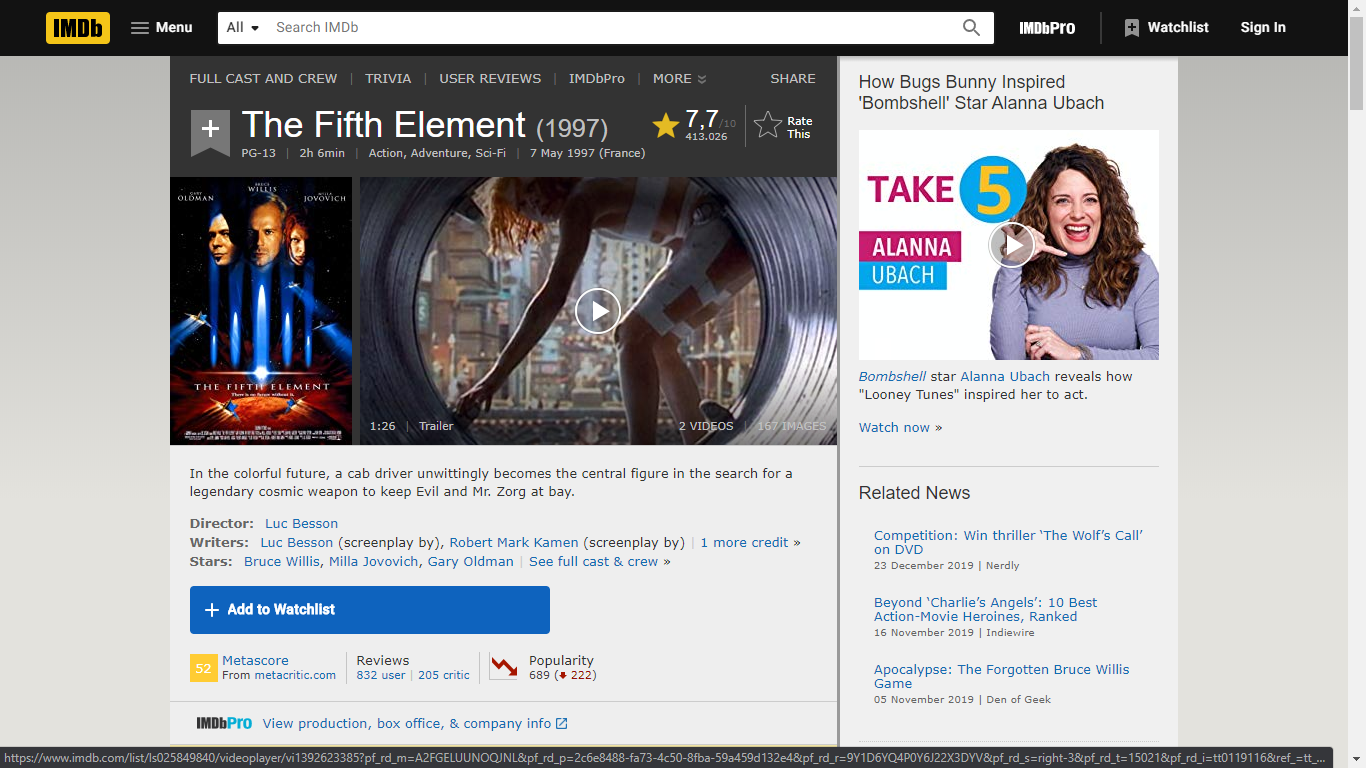The width and height of the screenshot is (1366, 768).
Task: Open FULL CAST AND CREW tab
Action: tap(263, 79)
